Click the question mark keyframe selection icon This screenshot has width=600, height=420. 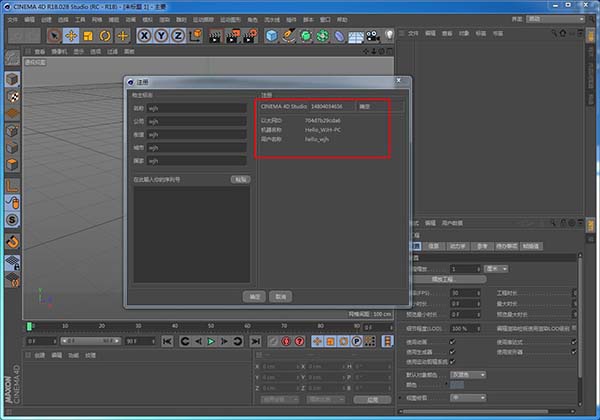tap(299, 341)
